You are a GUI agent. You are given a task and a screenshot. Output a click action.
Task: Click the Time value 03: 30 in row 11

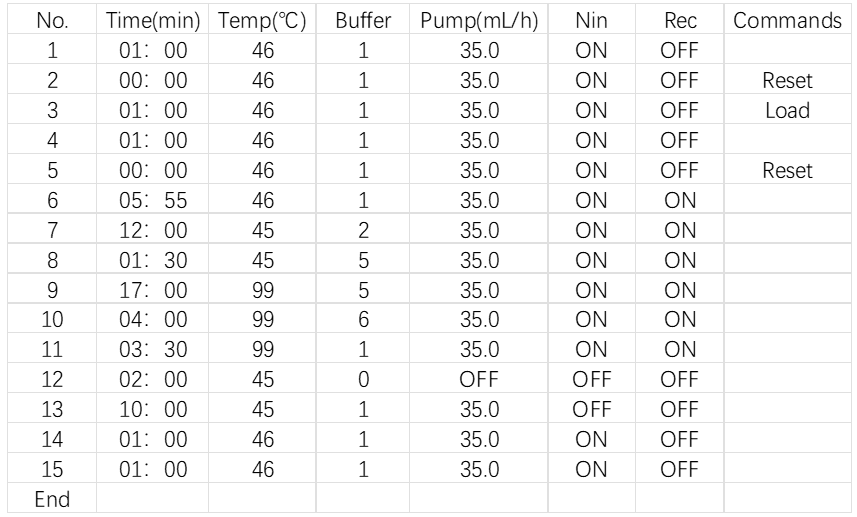153,351
